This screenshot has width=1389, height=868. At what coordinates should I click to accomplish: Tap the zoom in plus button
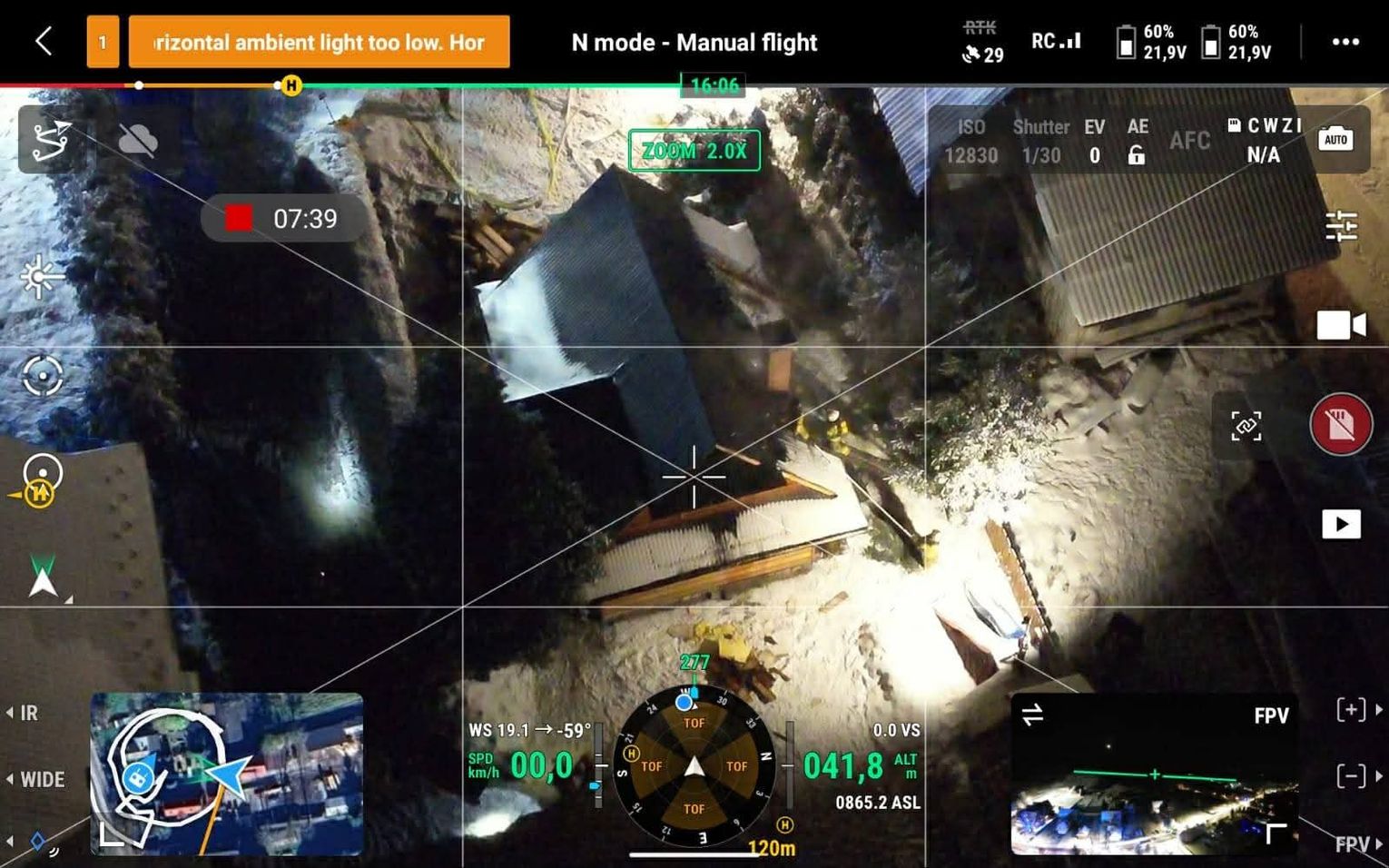(1351, 709)
